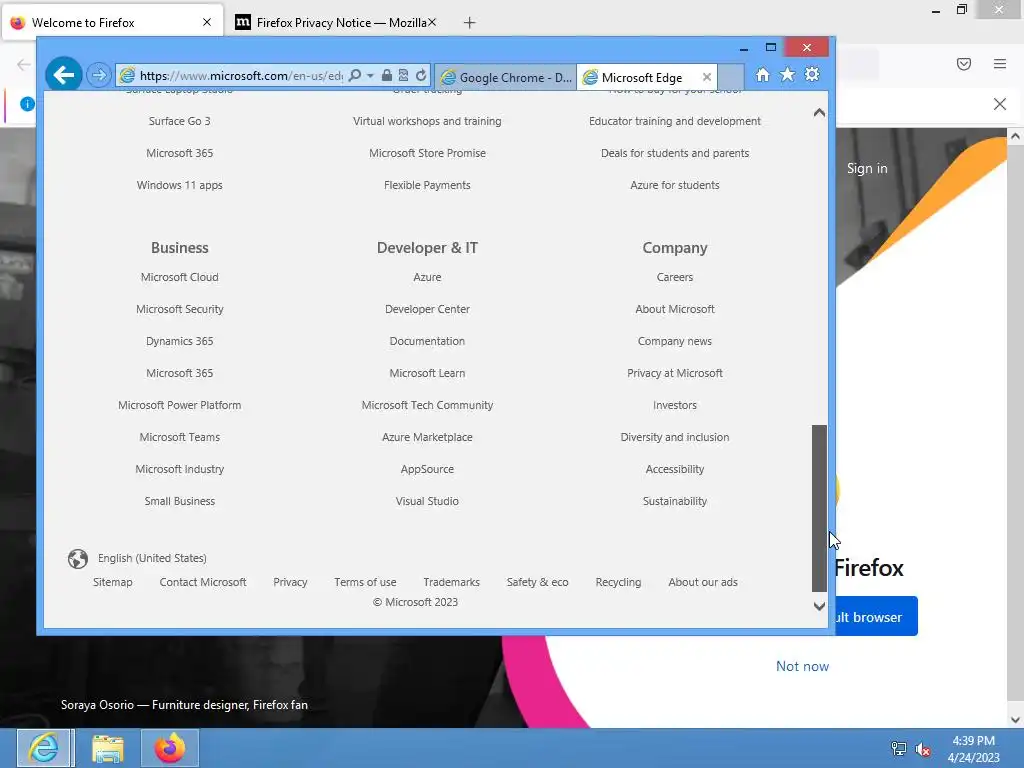
Task: Open Terms of use link
Action: point(365,582)
